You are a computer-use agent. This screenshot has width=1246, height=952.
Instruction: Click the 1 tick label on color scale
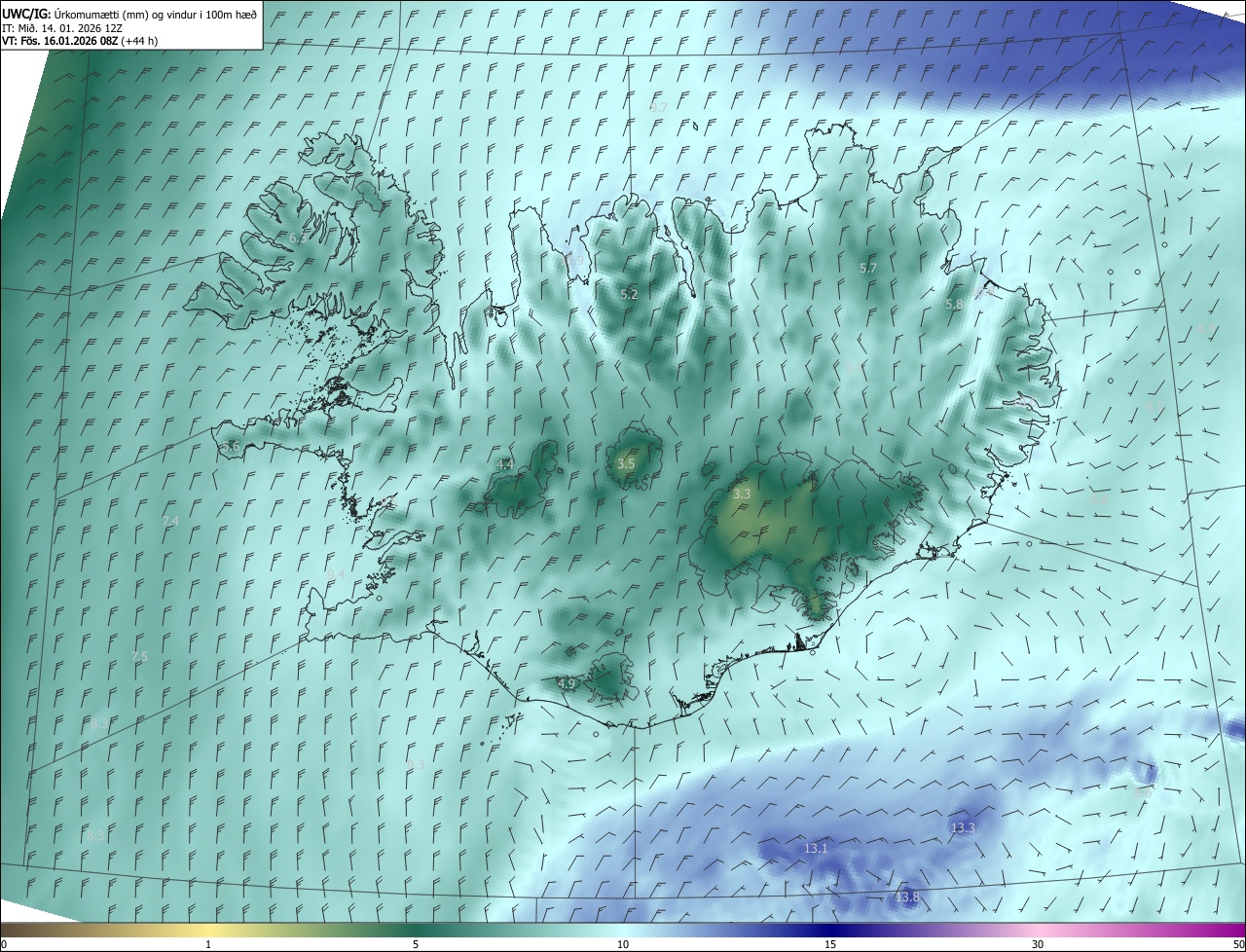[208, 944]
